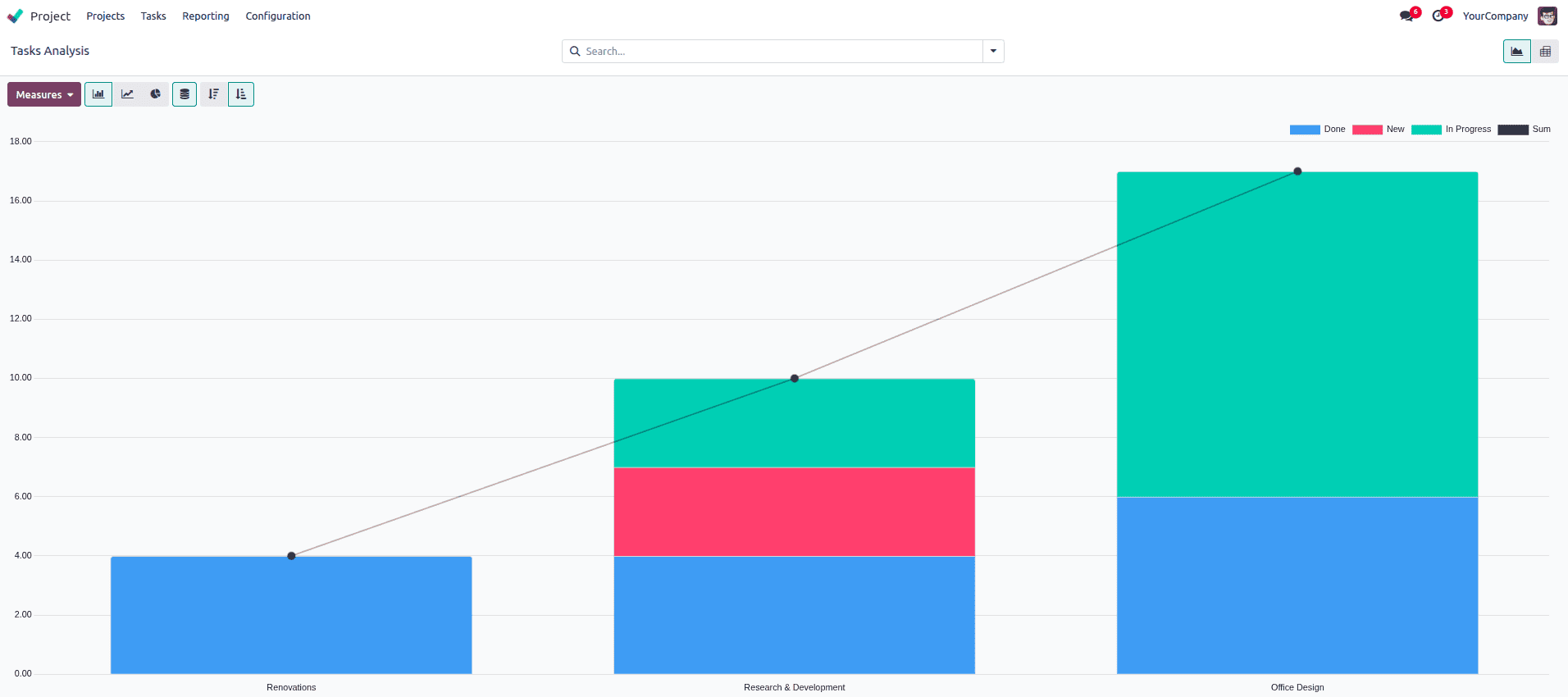
Task: Click Research & Development New segment
Action: coord(794,512)
